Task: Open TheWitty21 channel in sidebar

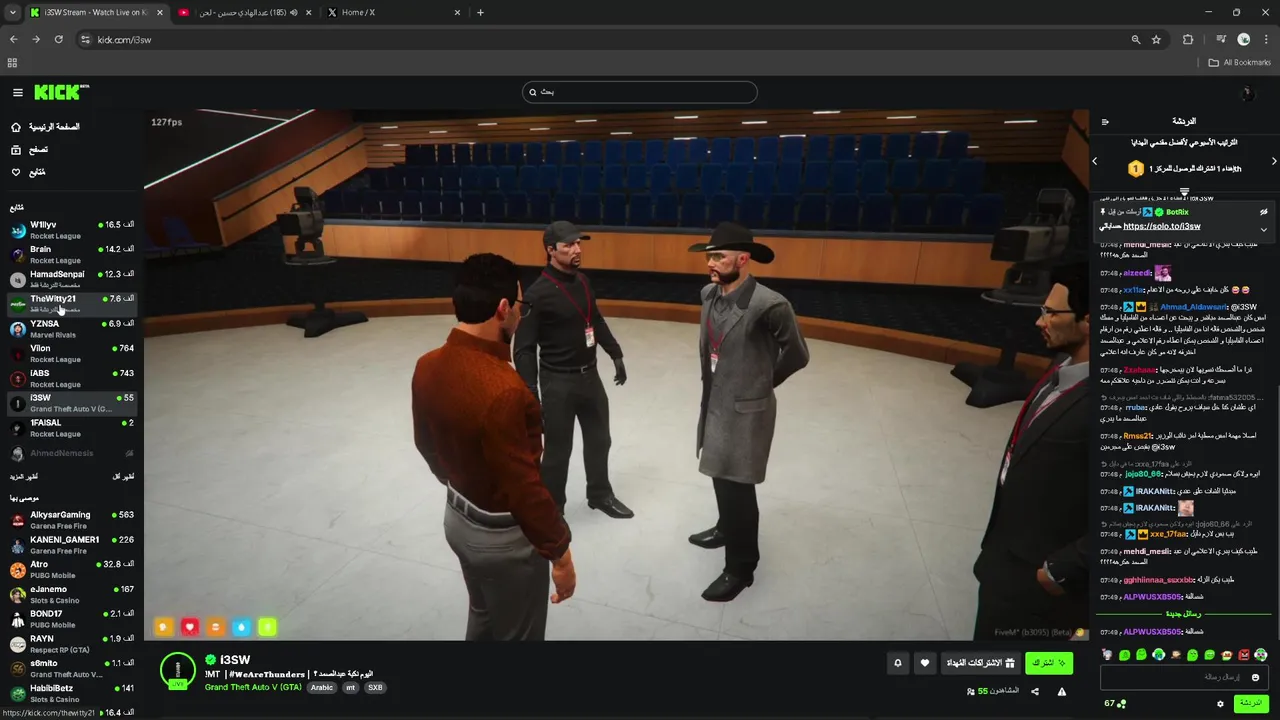Action: [70, 304]
